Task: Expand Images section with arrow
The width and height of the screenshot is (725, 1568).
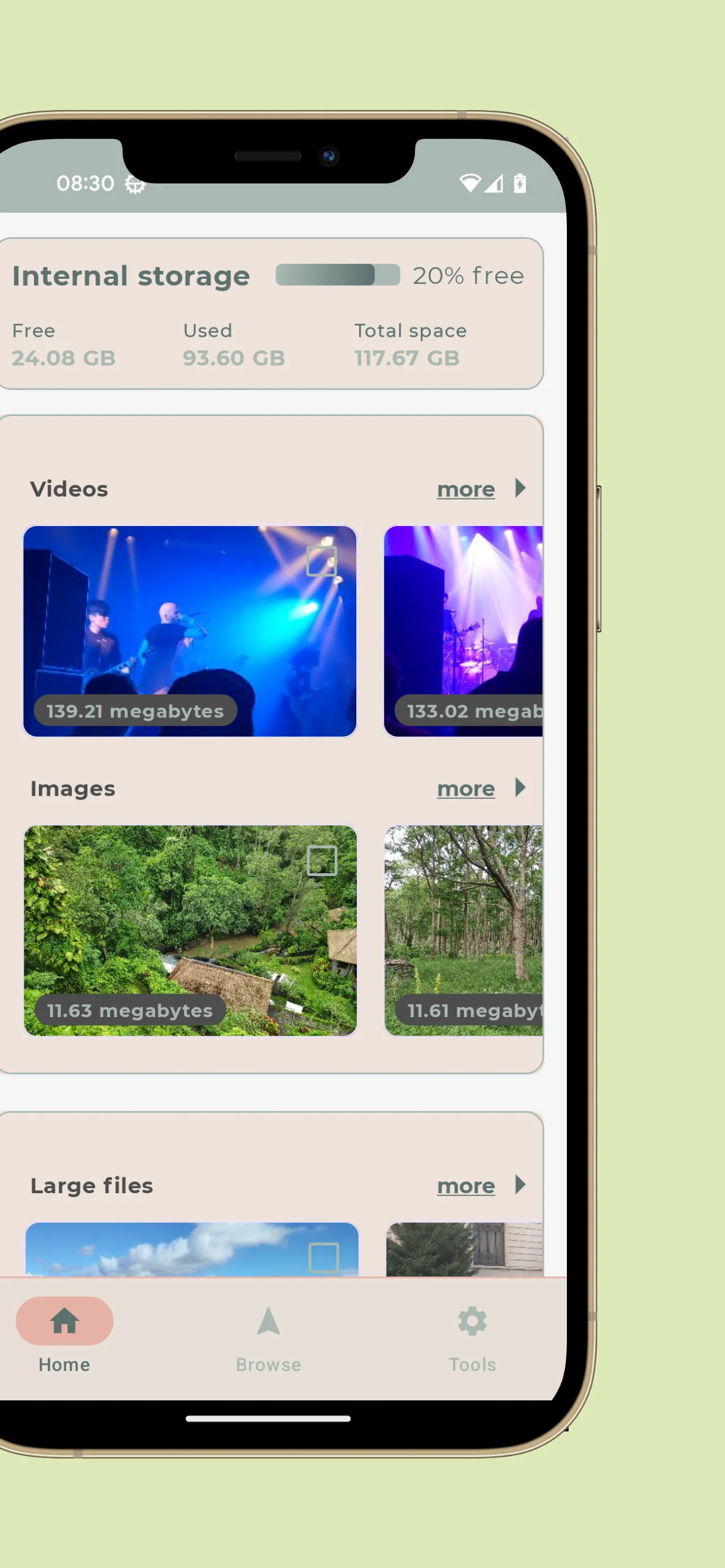Action: point(521,787)
